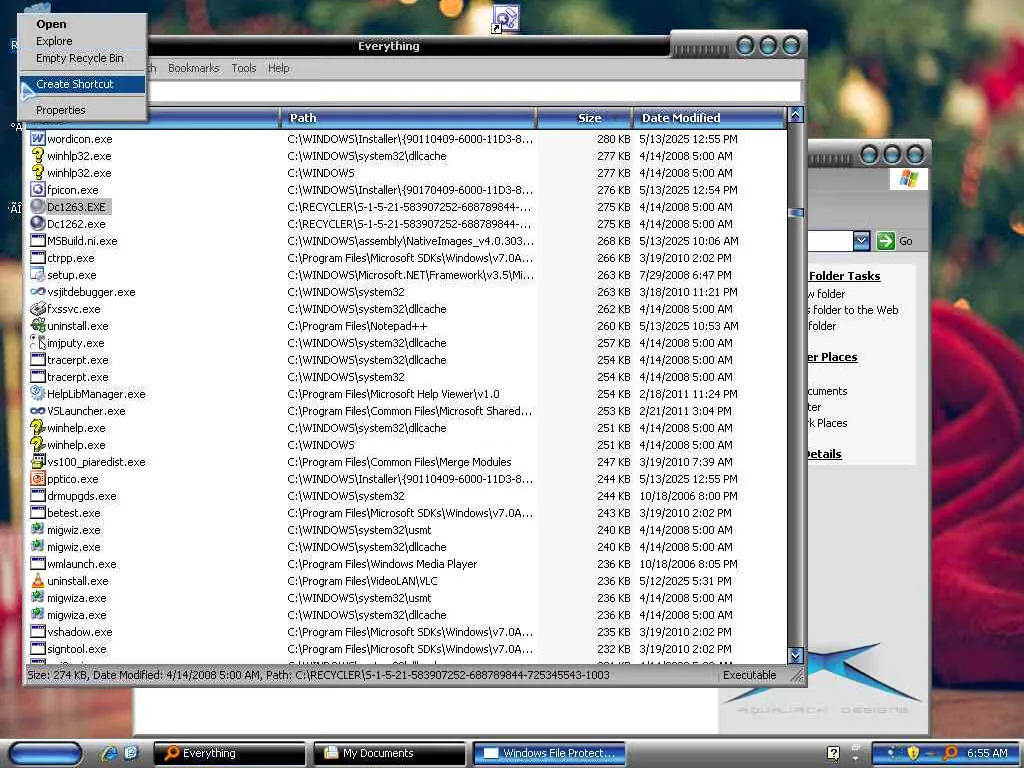Collapse Folder Tasks panel in My Documents
This screenshot has height=768, width=1024.
[x=844, y=276]
